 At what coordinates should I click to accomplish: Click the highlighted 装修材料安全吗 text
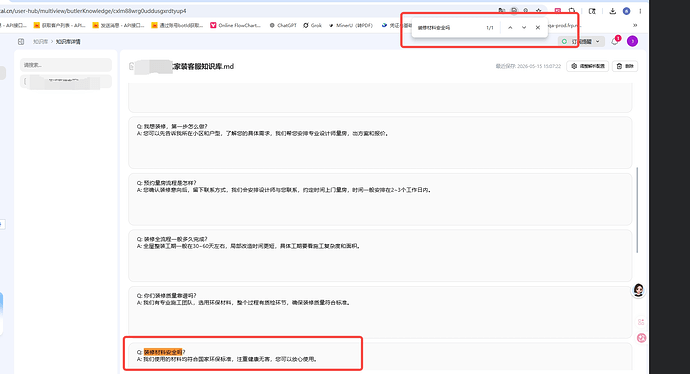click(x=163, y=352)
